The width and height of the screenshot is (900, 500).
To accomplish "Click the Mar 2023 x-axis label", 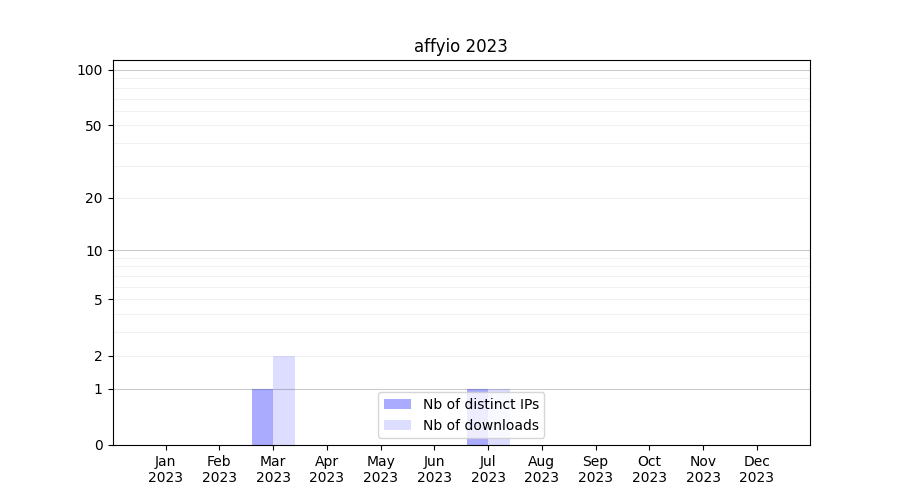I will [273, 469].
